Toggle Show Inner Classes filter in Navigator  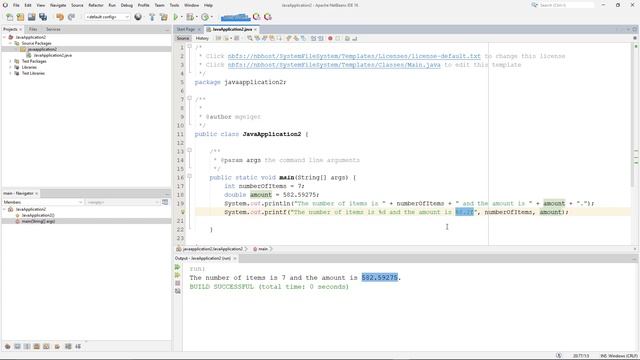(x=47, y=346)
